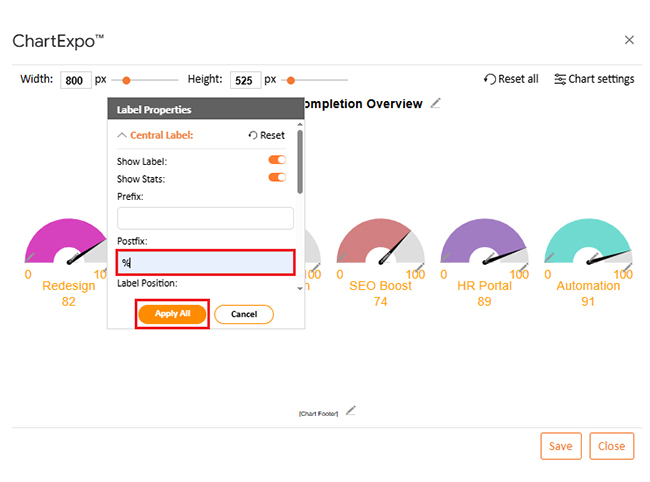Cancel the label property changes
This screenshot has width=650, height=482.
pyautogui.click(x=243, y=314)
